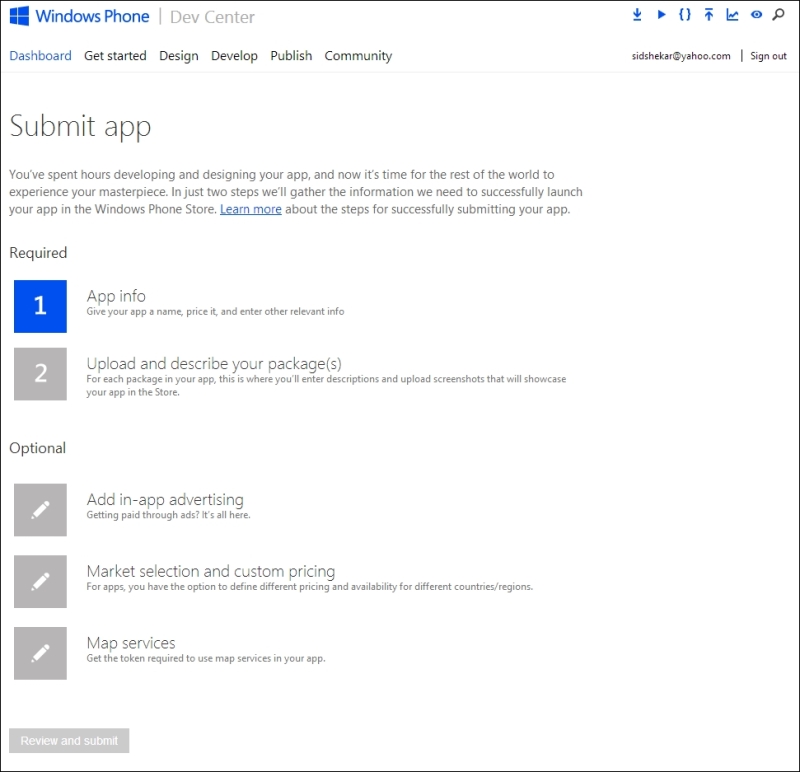Click the gray step 2 tile
800x772 pixels.
tap(40, 374)
